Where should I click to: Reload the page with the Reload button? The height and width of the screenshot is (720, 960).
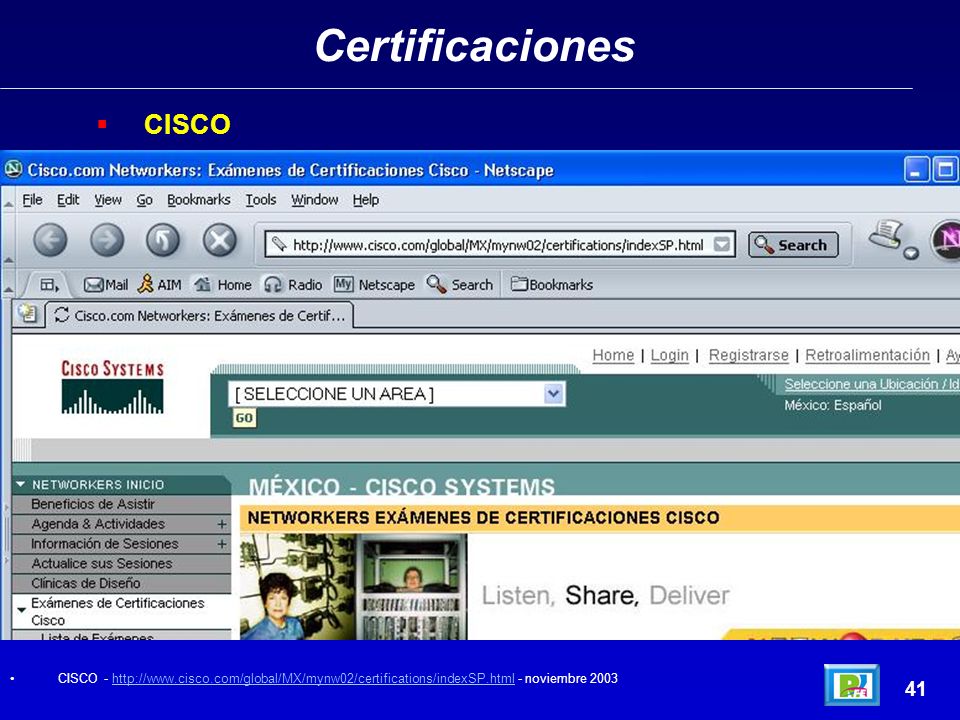coord(163,239)
